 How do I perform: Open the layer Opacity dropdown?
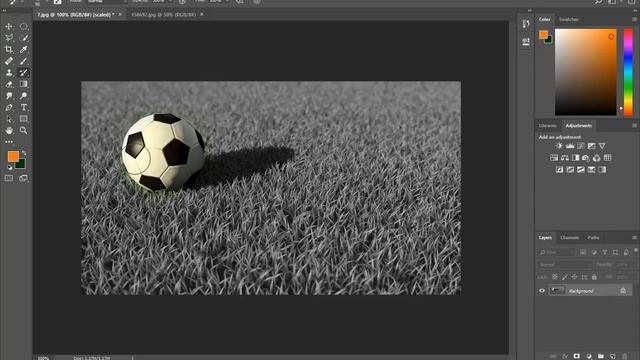coord(624,265)
